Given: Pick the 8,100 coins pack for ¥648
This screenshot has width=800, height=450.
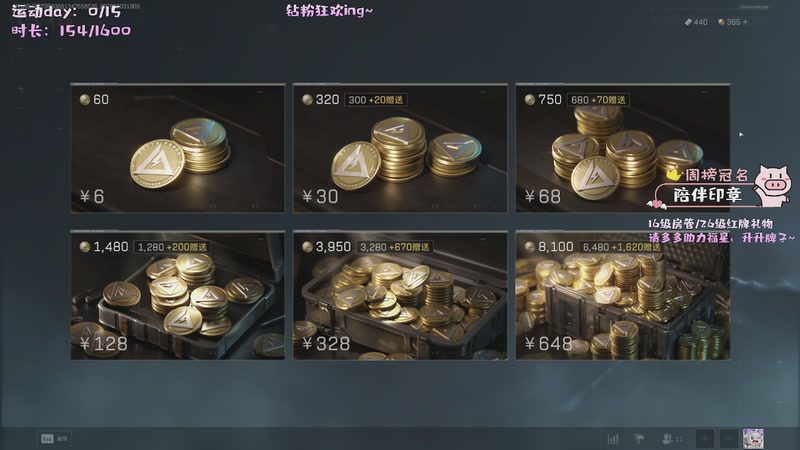Looking at the screenshot, I should [622, 295].
